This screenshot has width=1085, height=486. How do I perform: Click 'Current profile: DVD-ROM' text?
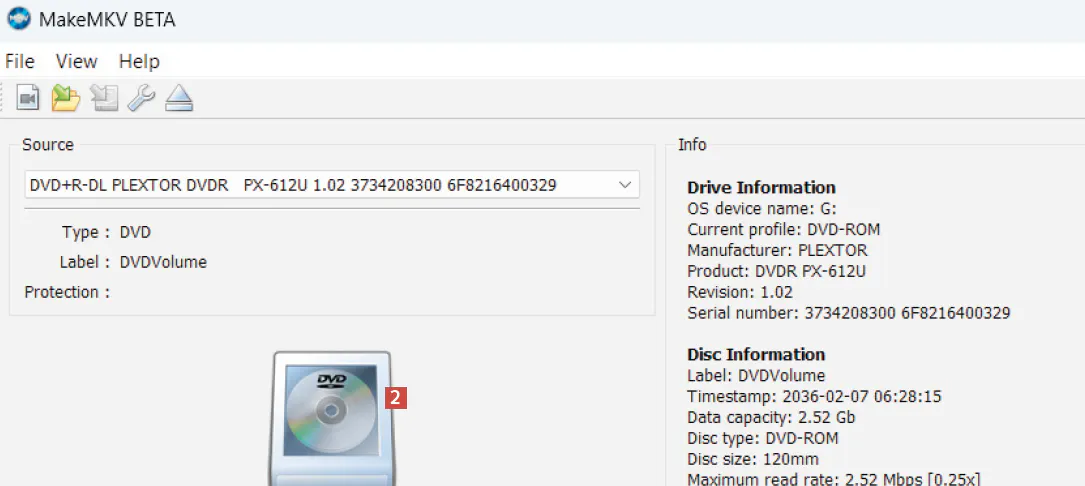point(783,229)
